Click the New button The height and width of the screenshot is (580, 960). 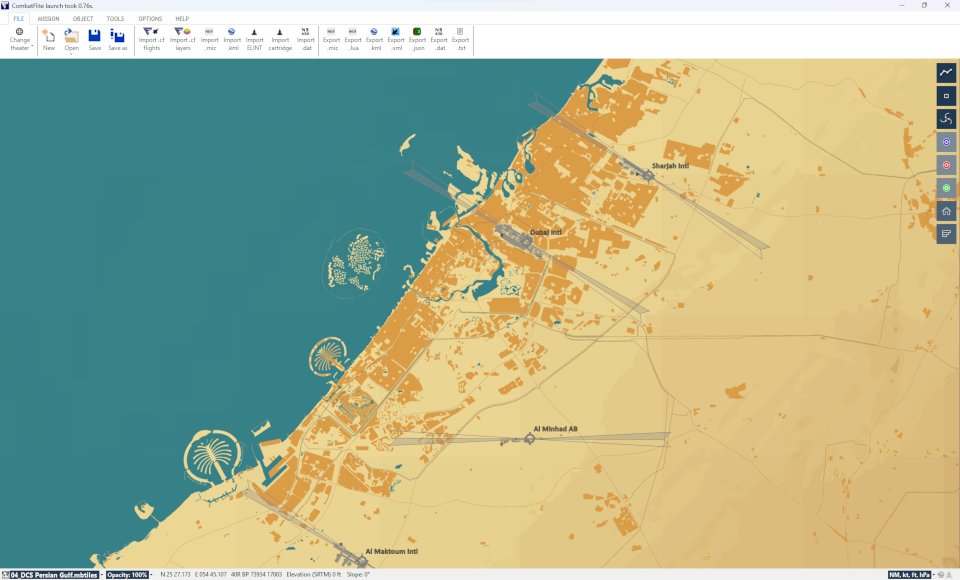tap(49, 39)
